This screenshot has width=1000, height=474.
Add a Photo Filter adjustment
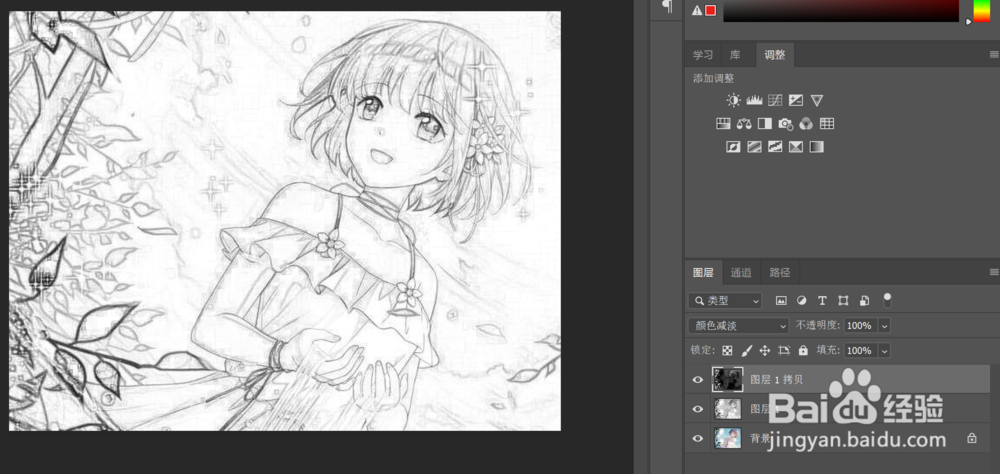tap(785, 124)
